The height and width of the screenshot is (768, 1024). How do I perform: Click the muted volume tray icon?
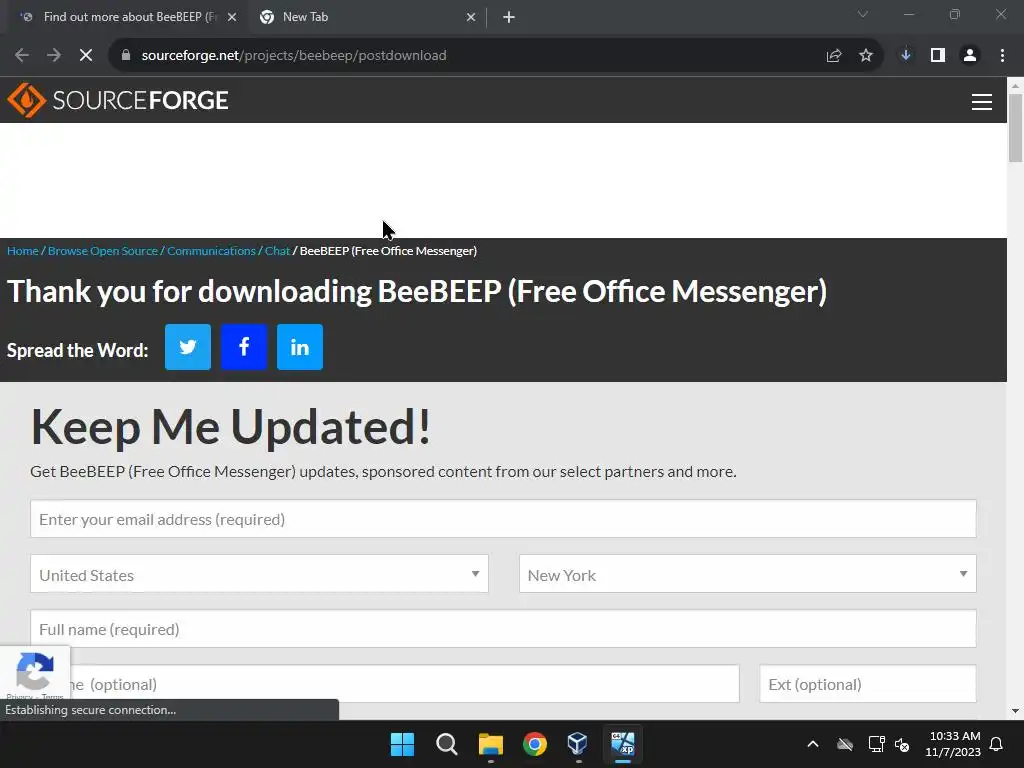(x=902, y=744)
